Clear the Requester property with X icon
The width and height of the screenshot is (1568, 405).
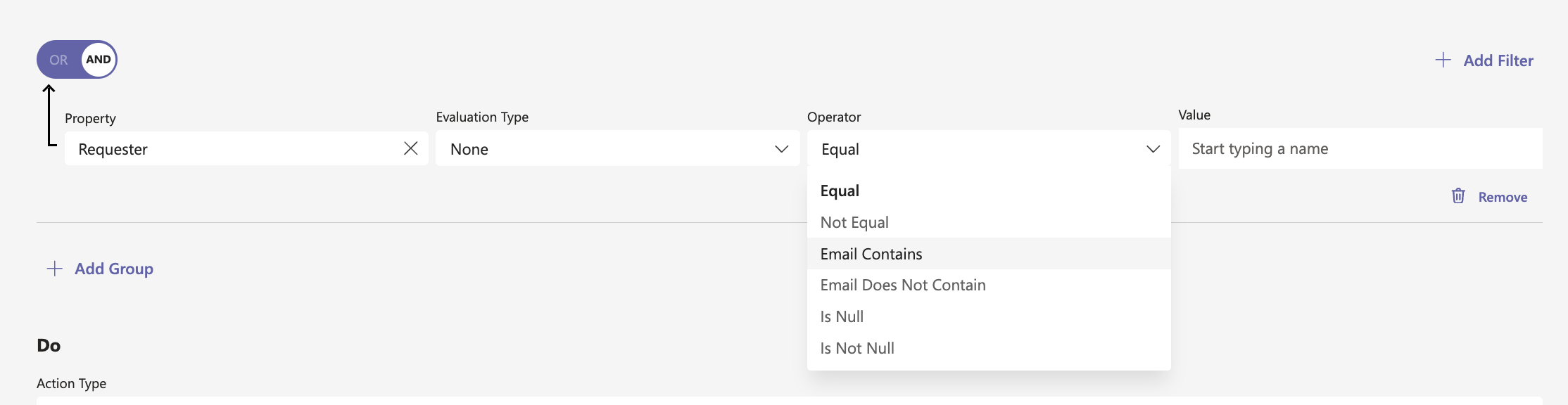coord(411,148)
